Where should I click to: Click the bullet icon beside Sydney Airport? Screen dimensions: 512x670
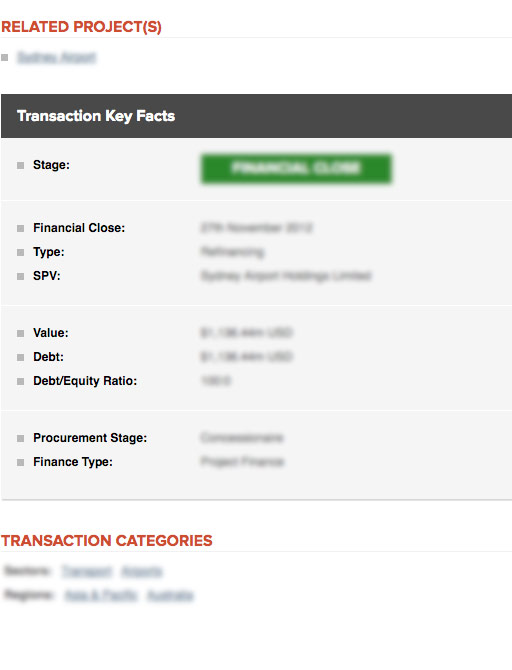coord(5,57)
